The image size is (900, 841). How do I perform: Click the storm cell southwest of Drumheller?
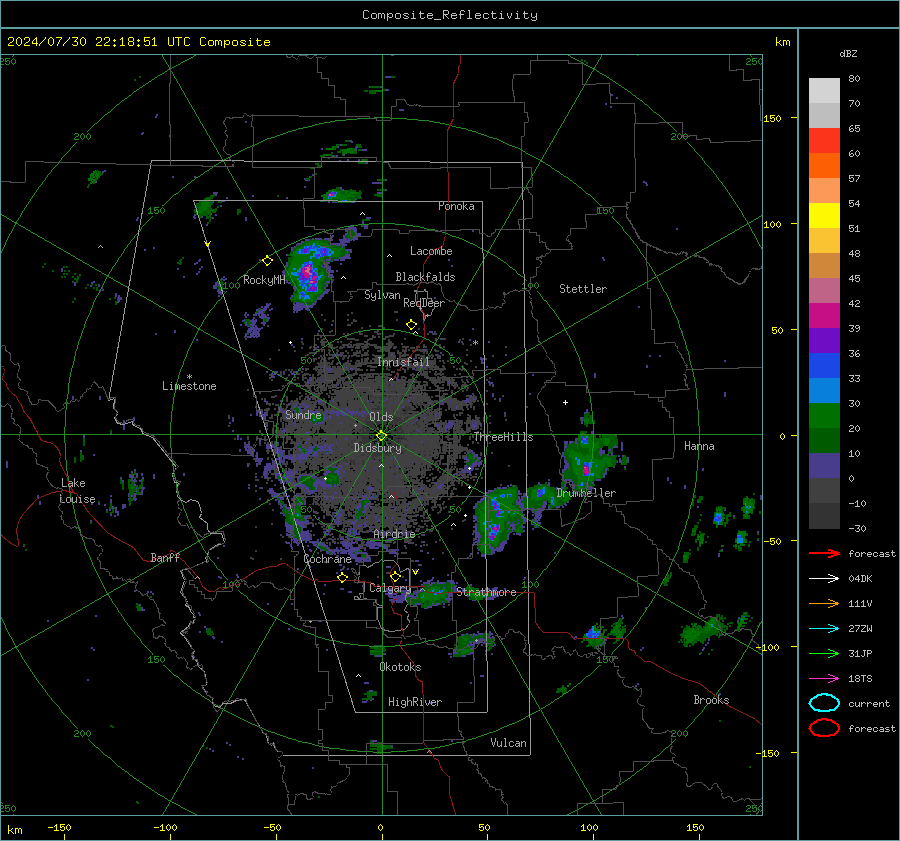click(x=497, y=518)
